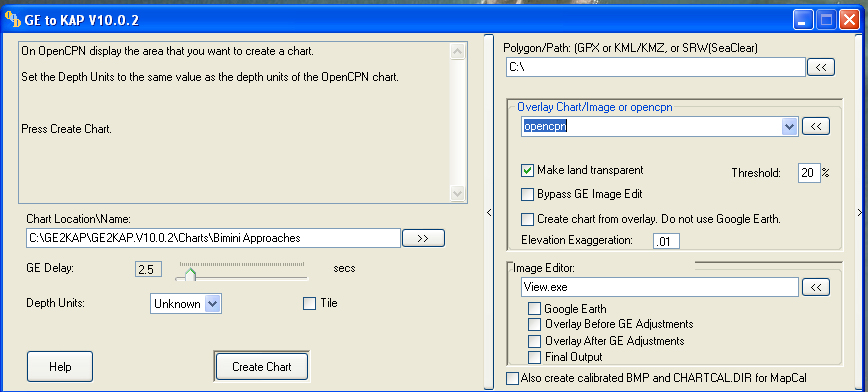The image size is (868, 392).
Task: Collapse panel with left arrow on divider
Action: tap(489, 213)
